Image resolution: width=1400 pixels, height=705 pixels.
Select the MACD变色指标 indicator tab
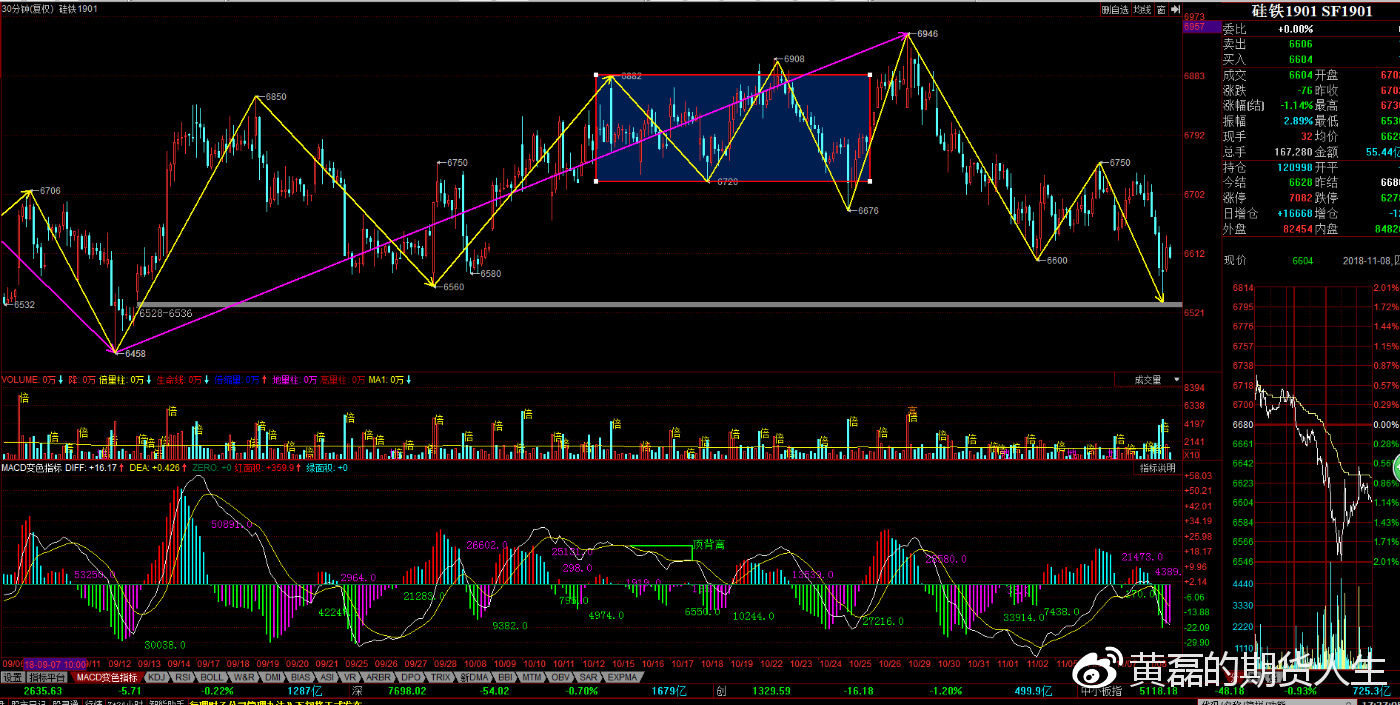pyautogui.click(x=105, y=677)
